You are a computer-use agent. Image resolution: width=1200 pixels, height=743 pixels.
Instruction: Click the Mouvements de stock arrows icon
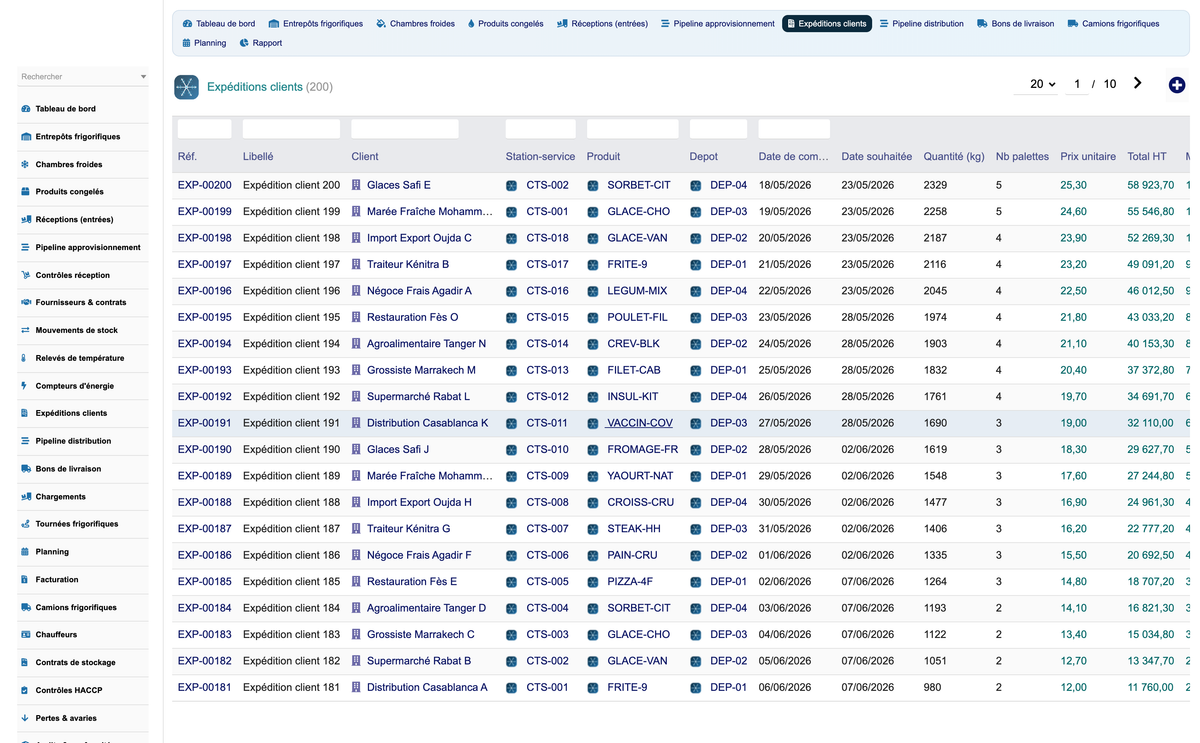click(25, 330)
